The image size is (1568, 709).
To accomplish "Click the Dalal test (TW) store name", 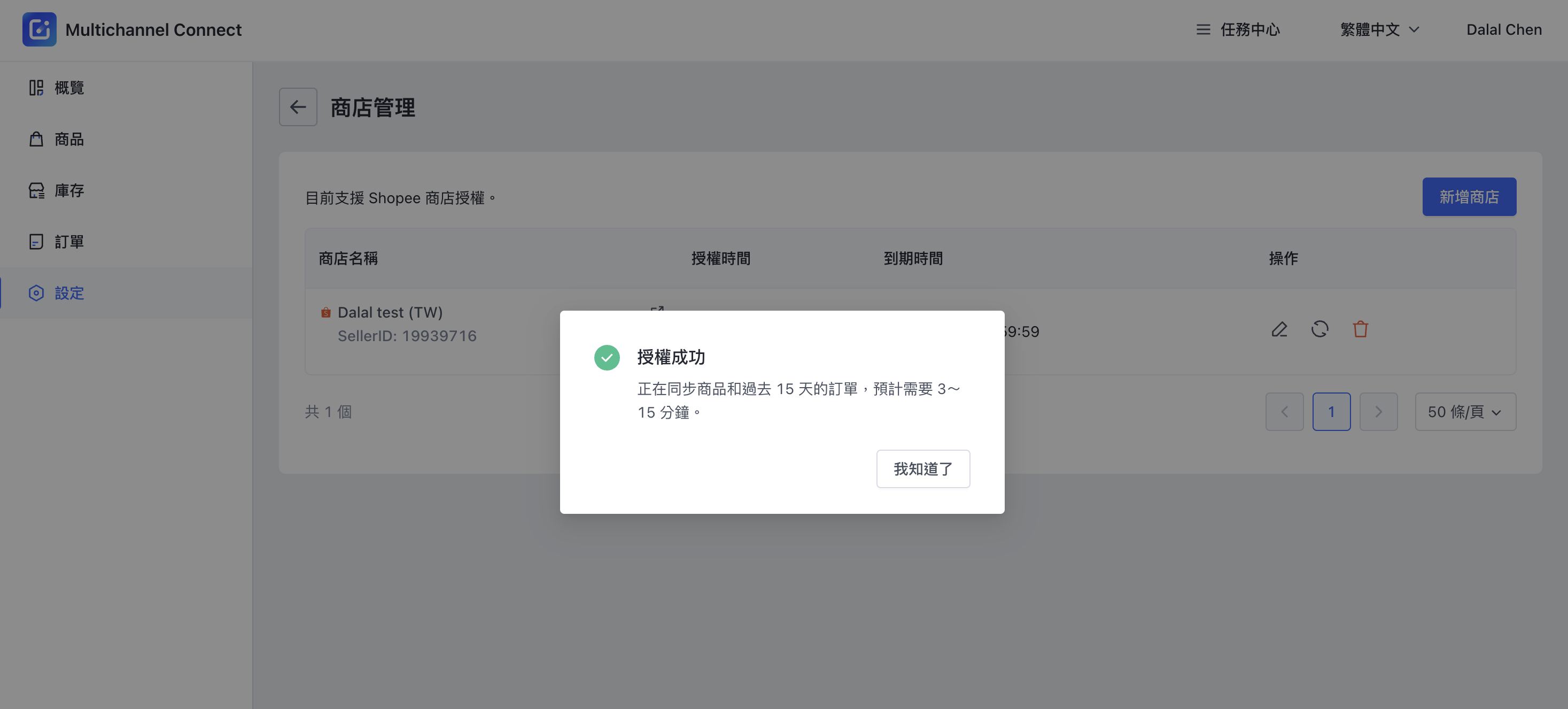I will point(390,312).
